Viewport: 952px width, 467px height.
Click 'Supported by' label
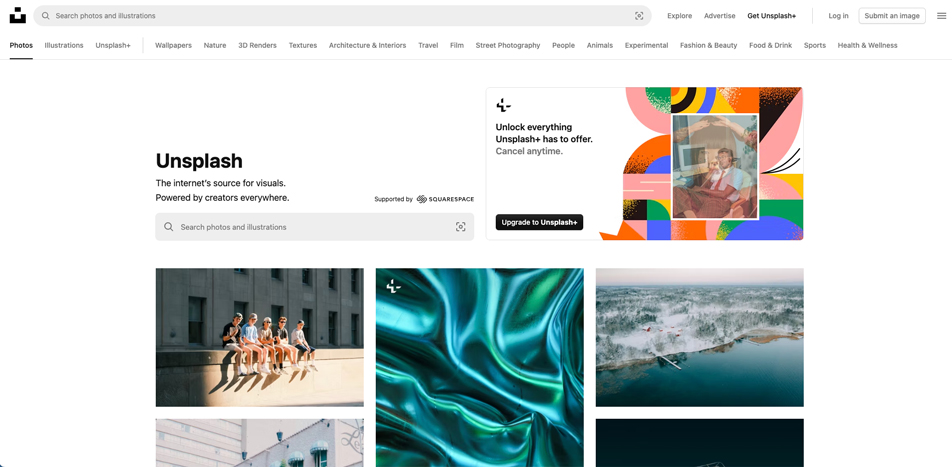393,199
